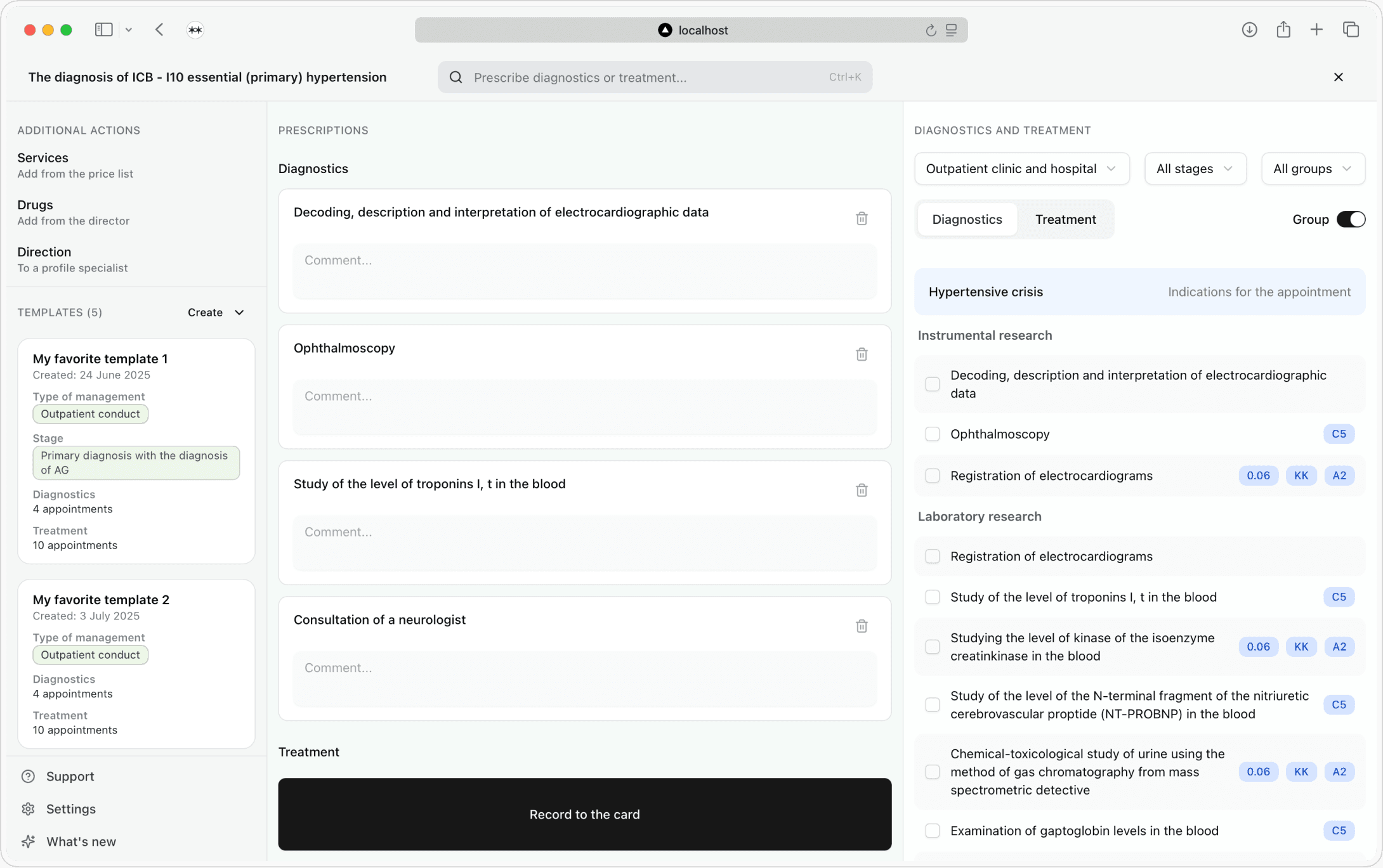Click the What's new sparkle icon
This screenshot has height=868, width=1383.
28,841
